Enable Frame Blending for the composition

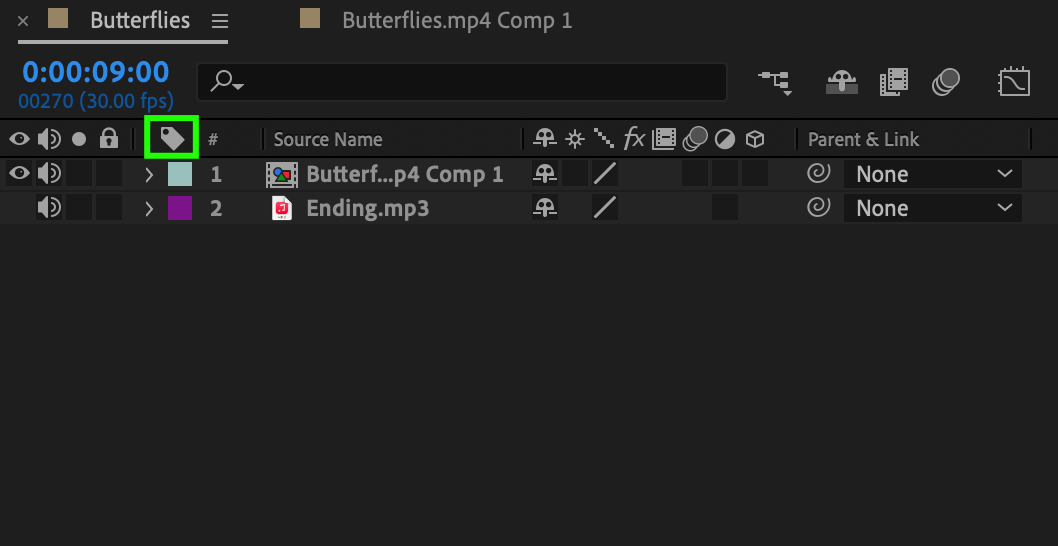[x=893, y=82]
